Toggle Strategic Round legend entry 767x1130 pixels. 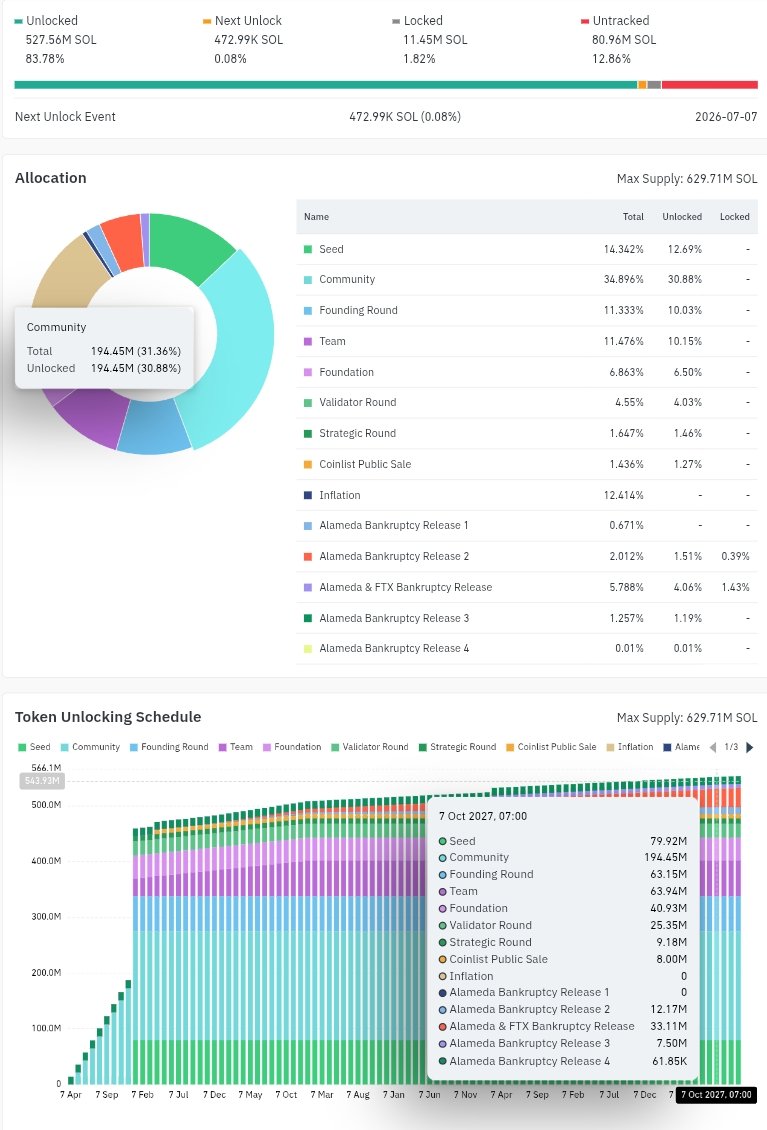458,747
